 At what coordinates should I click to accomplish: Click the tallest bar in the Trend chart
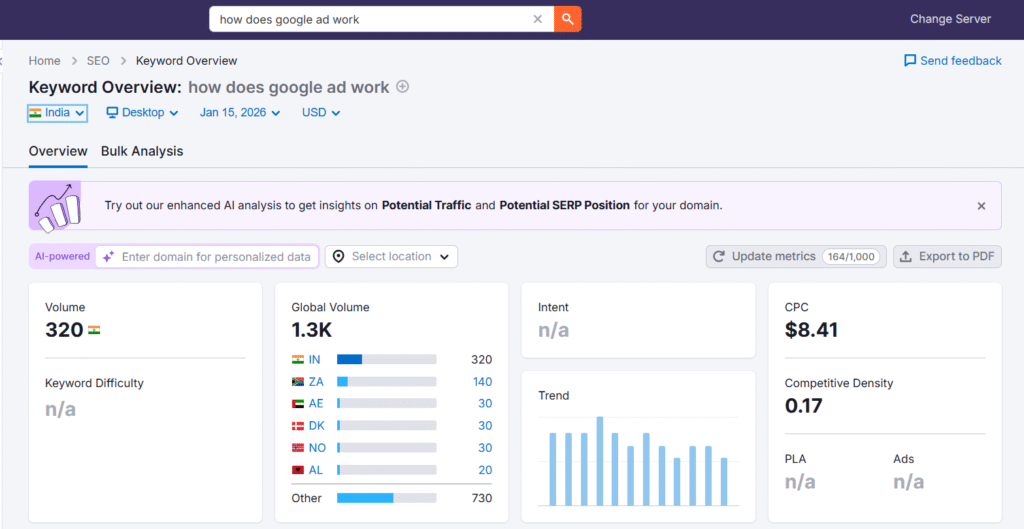(x=600, y=461)
